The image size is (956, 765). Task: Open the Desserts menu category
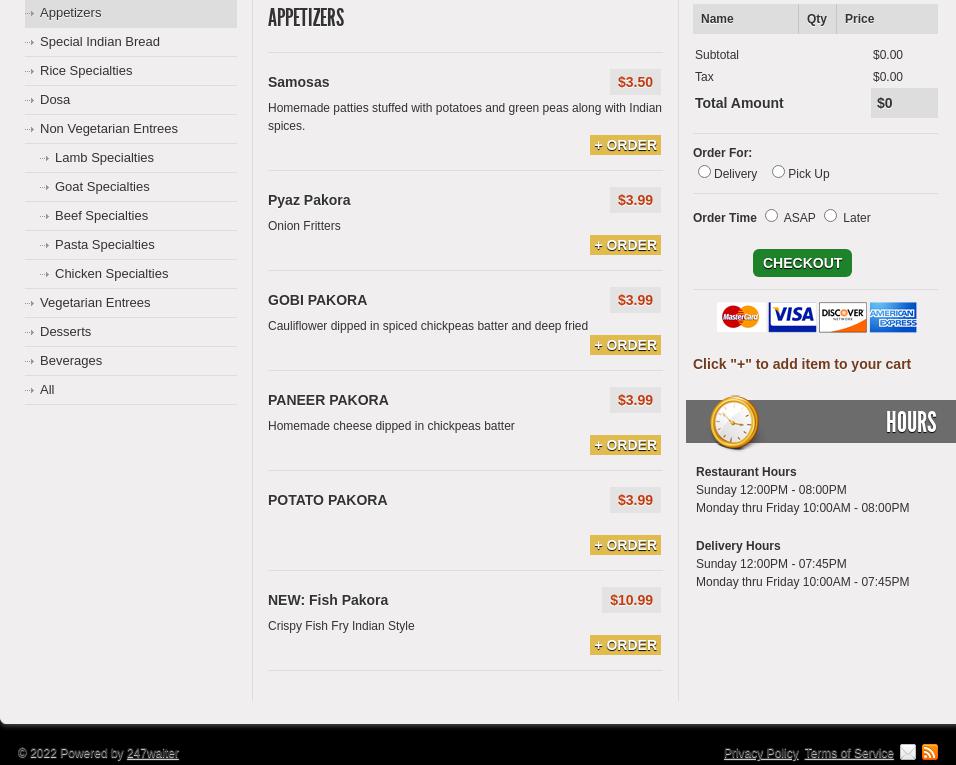pos(65,332)
